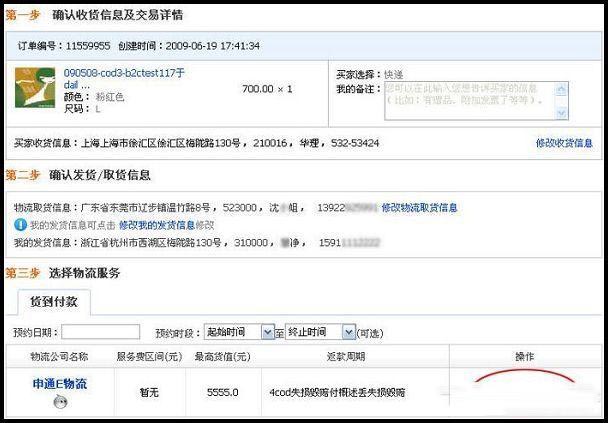Click 买家选择 快递 text
This screenshot has width=608, height=423.
tap(370, 75)
